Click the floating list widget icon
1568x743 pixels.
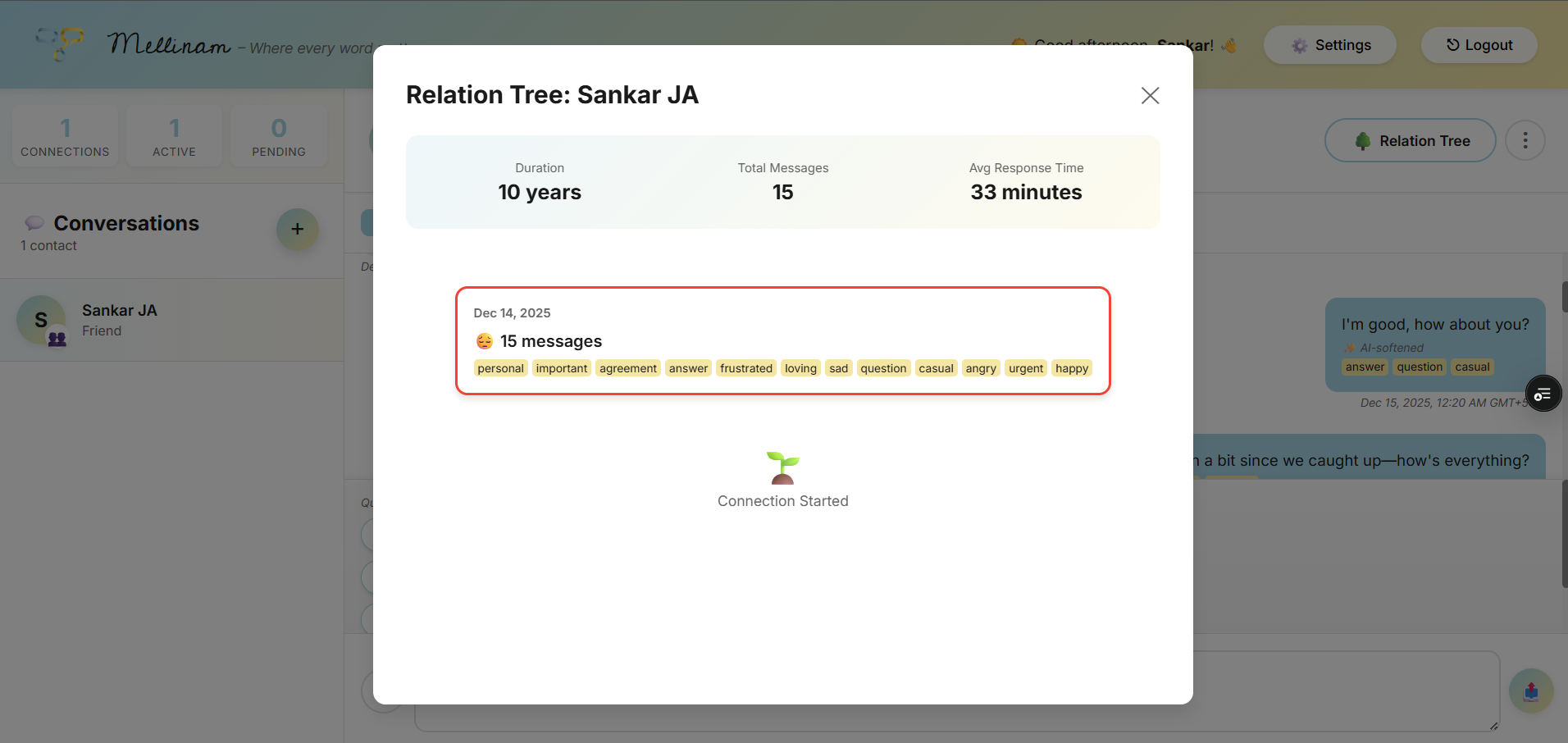click(x=1543, y=394)
